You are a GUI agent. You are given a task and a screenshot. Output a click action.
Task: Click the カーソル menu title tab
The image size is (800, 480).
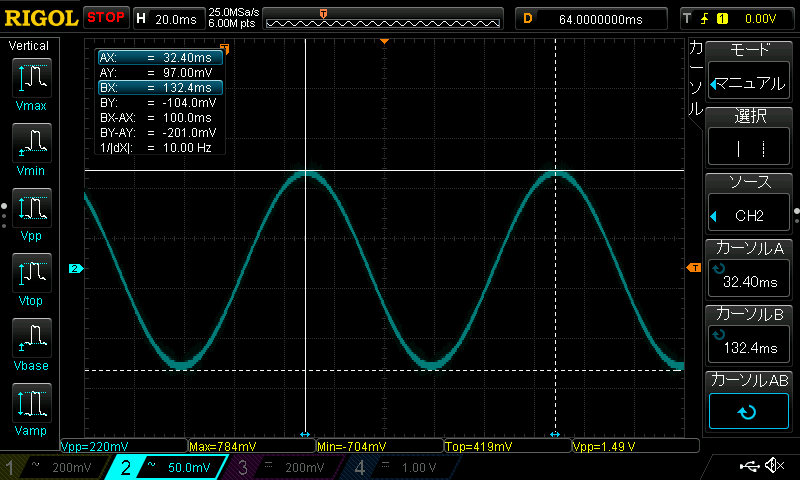[696, 78]
